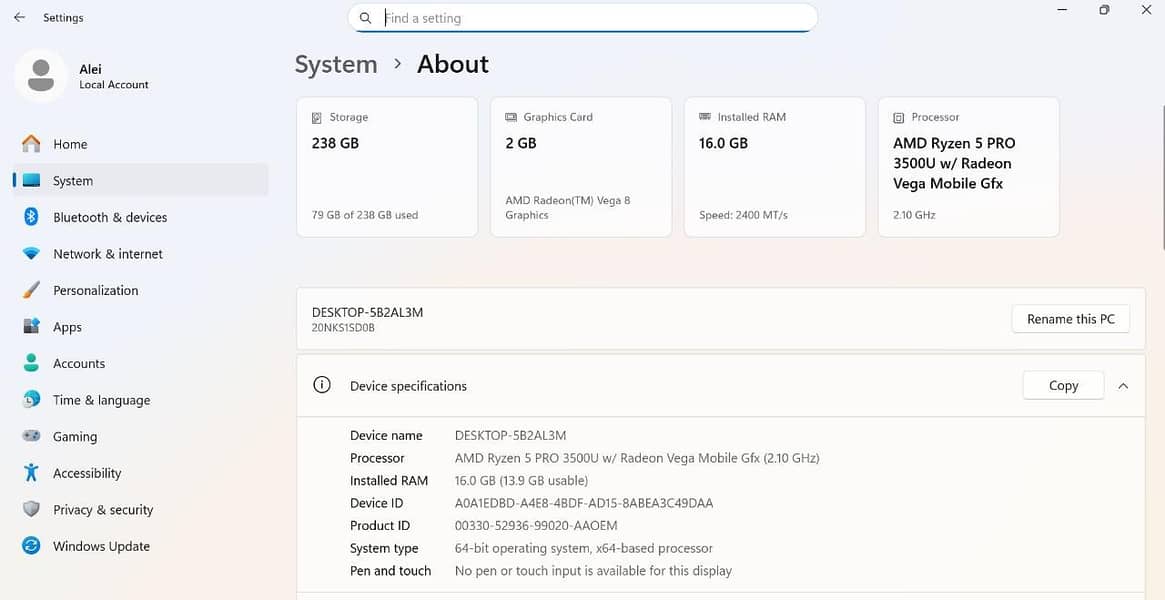Click the Personalization paintbrush icon
Screen dimensions: 1165x600
coord(31,290)
